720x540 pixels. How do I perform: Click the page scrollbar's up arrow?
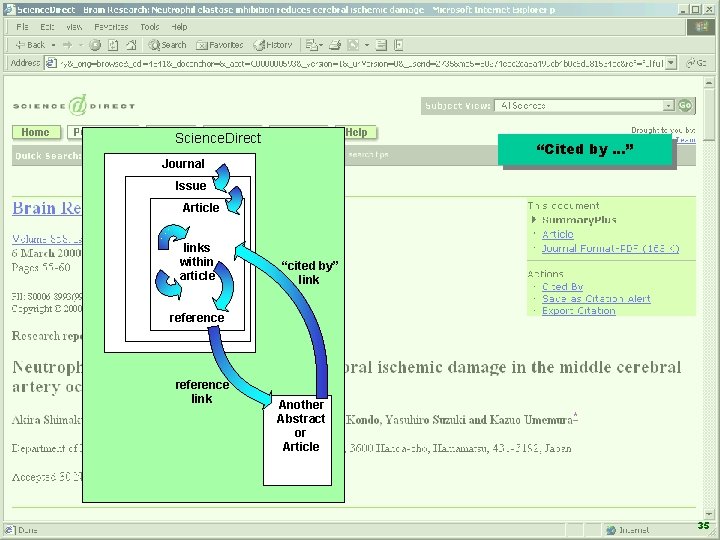point(709,83)
